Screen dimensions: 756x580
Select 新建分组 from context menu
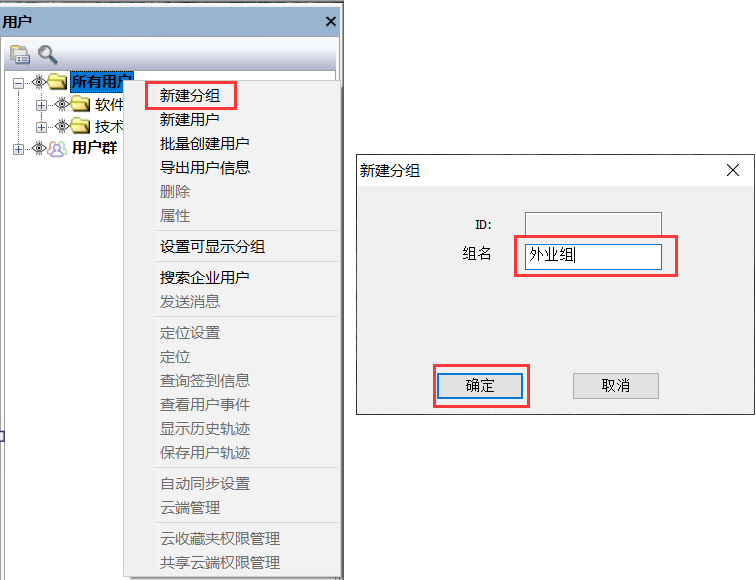(190, 95)
